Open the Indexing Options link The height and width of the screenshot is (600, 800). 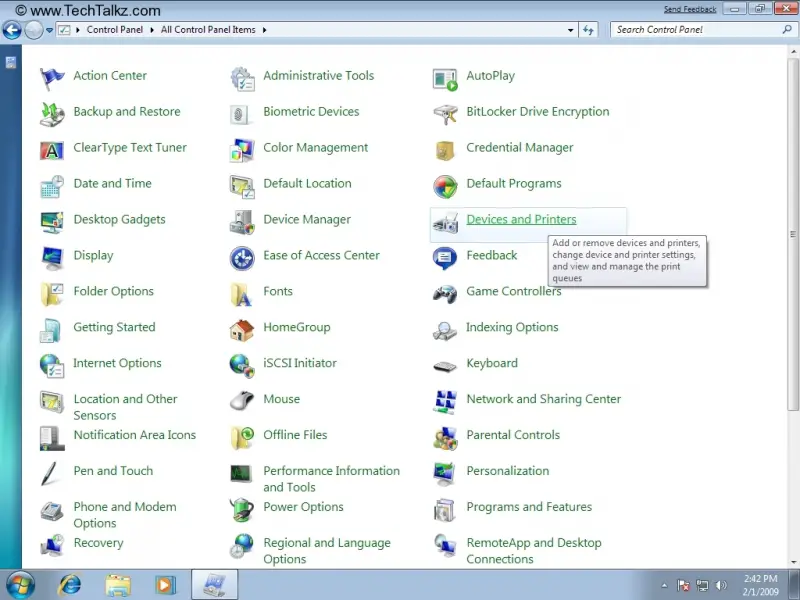pos(512,327)
